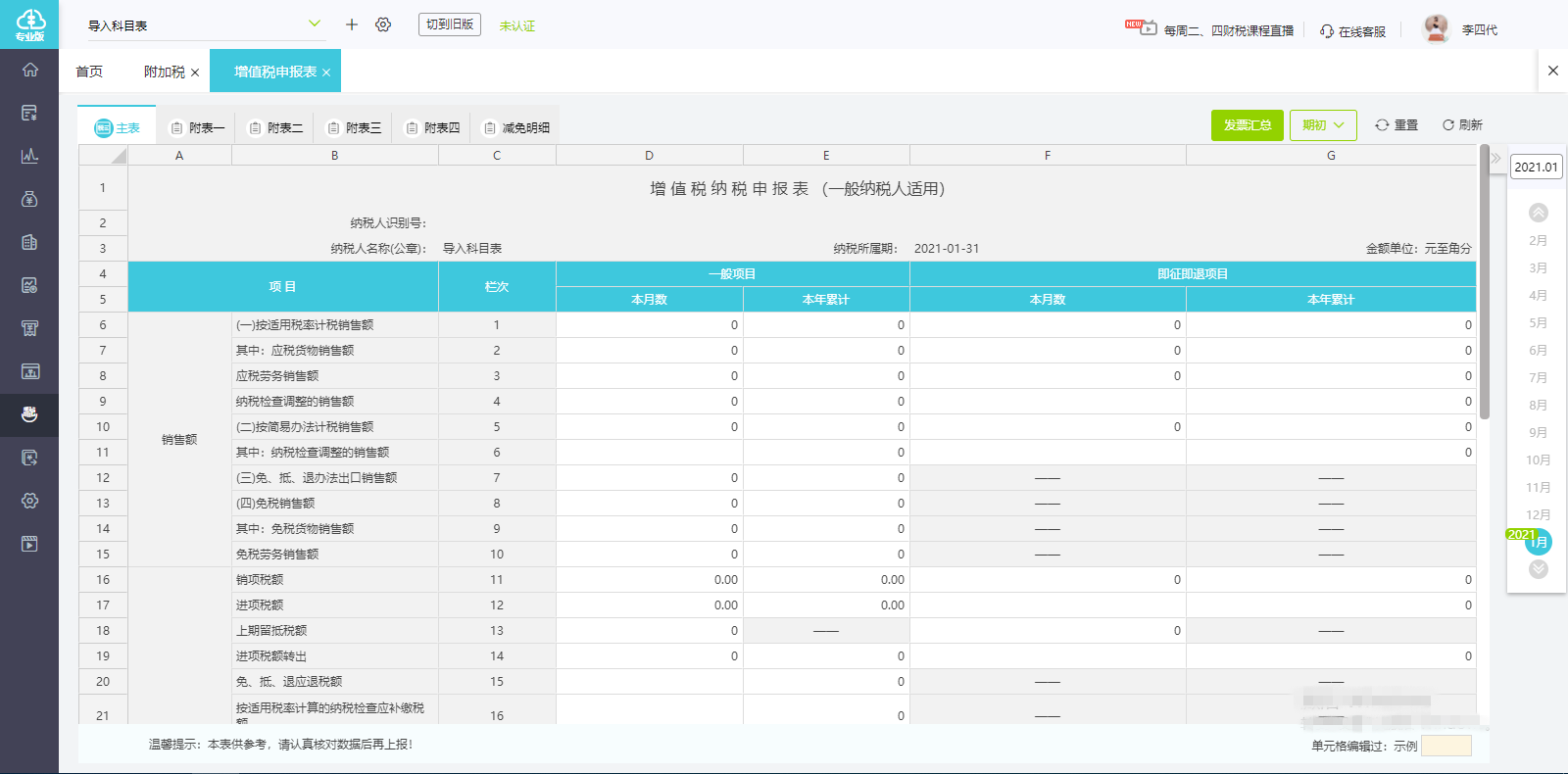
Task: Collapse the month side panel via the double chevron
Action: [x=1495, y=158]
